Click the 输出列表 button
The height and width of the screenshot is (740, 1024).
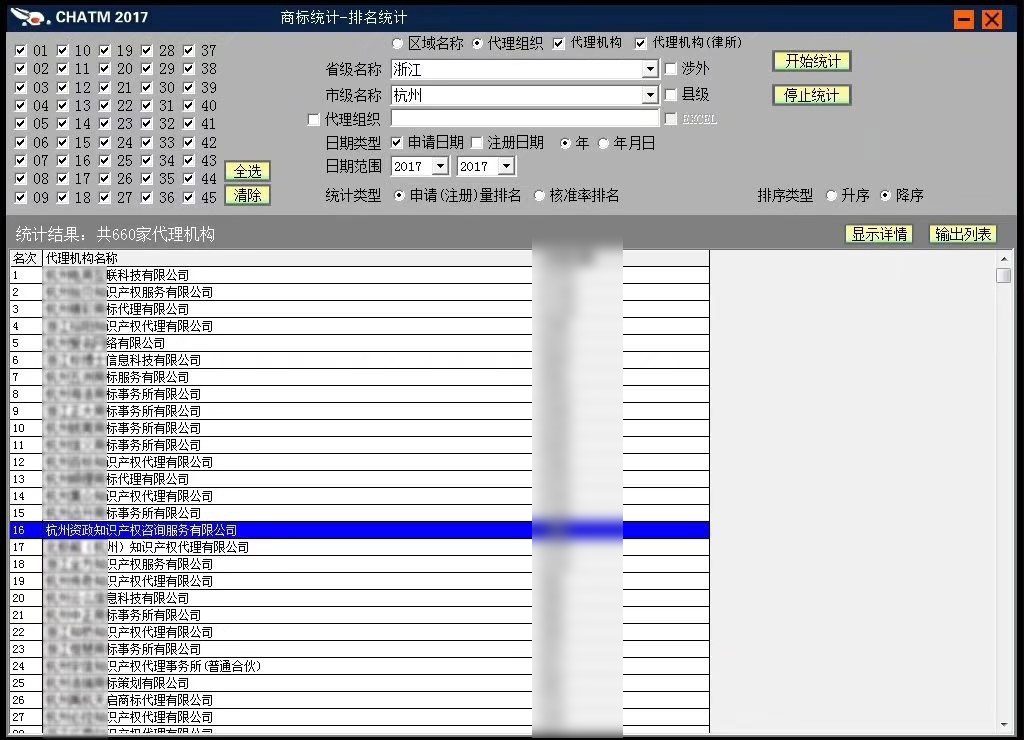963,234
